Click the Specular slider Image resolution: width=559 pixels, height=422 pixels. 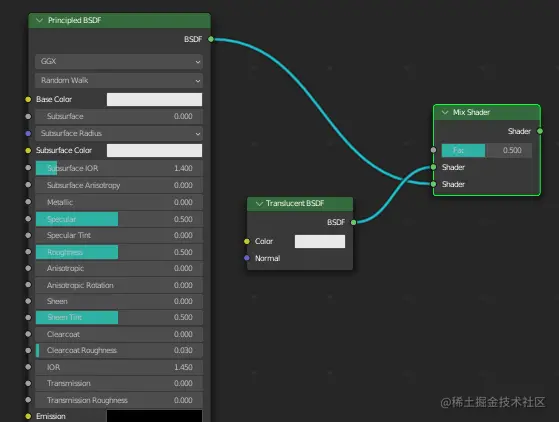(x=119, y=219)
